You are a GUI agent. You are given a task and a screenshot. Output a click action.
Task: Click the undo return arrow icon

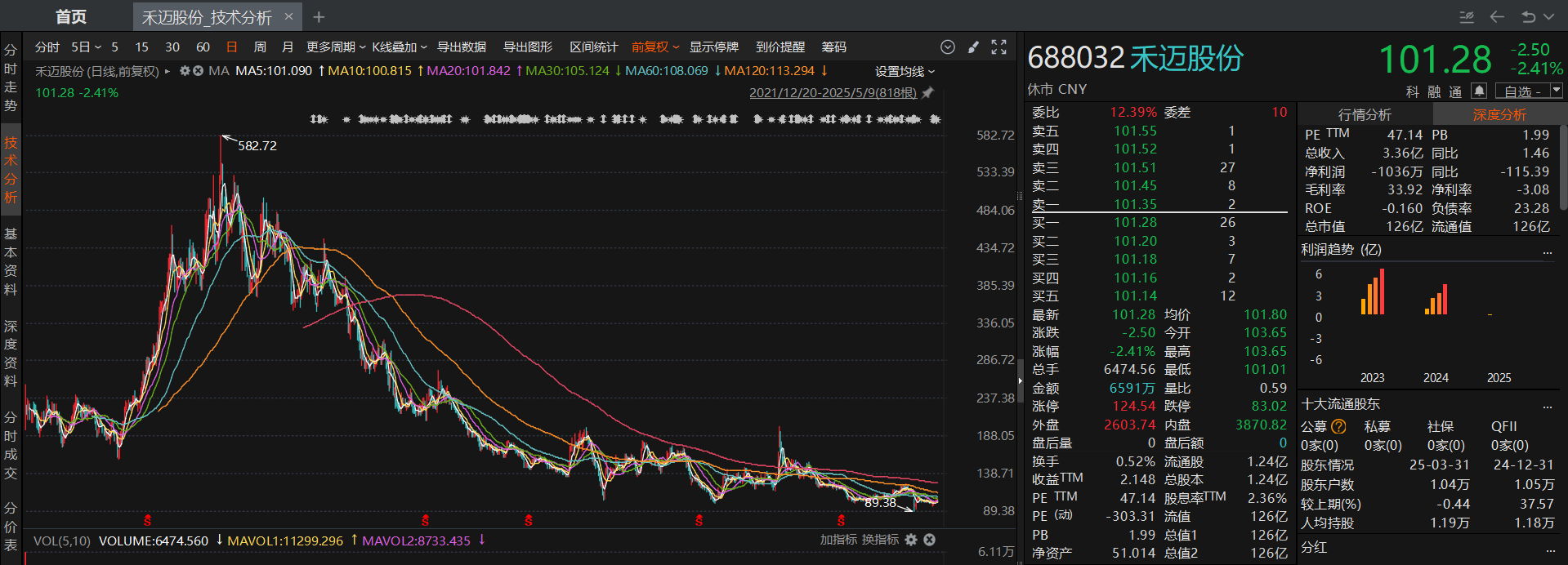coord(1528,16)
